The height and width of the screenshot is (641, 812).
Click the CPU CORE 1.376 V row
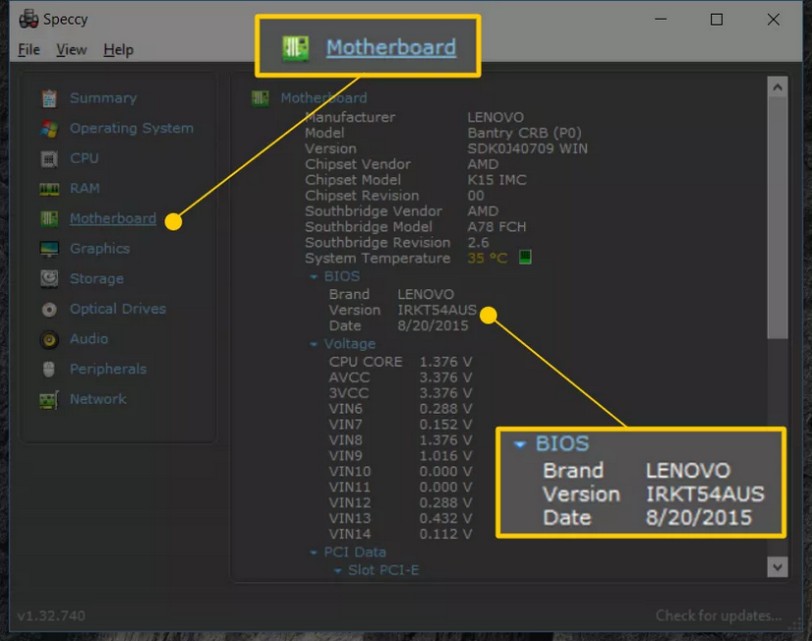[400, 362]
